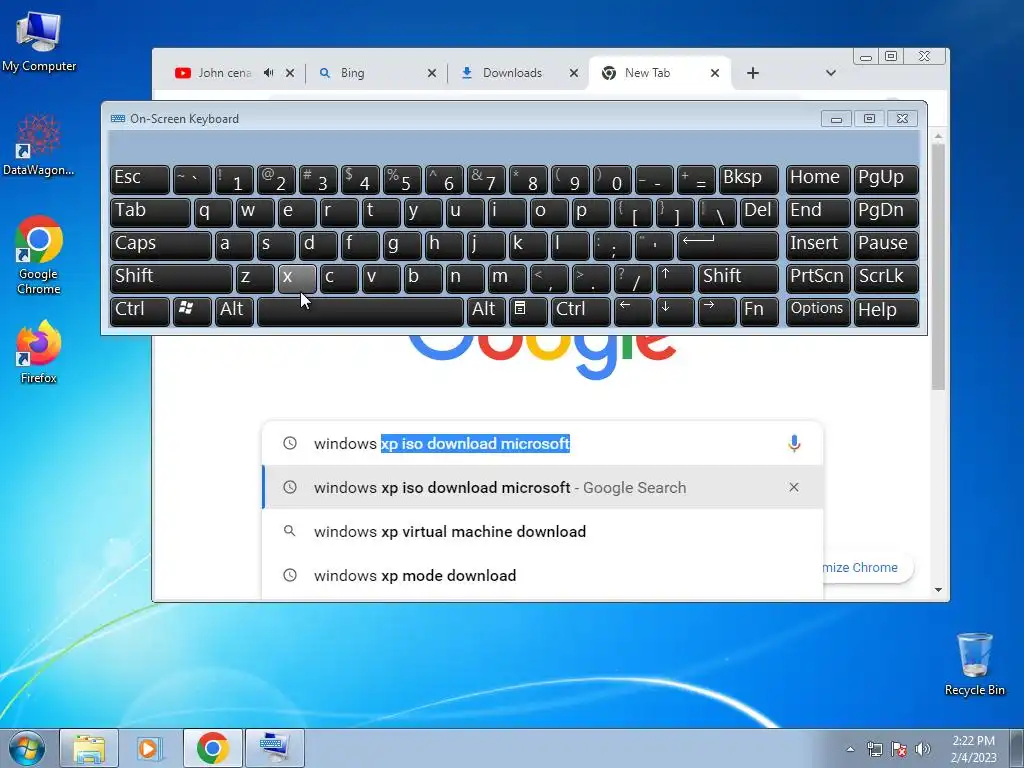Open Windows Explorer from the taskbar
The image size is (1024, 768).
click(89, 748)
